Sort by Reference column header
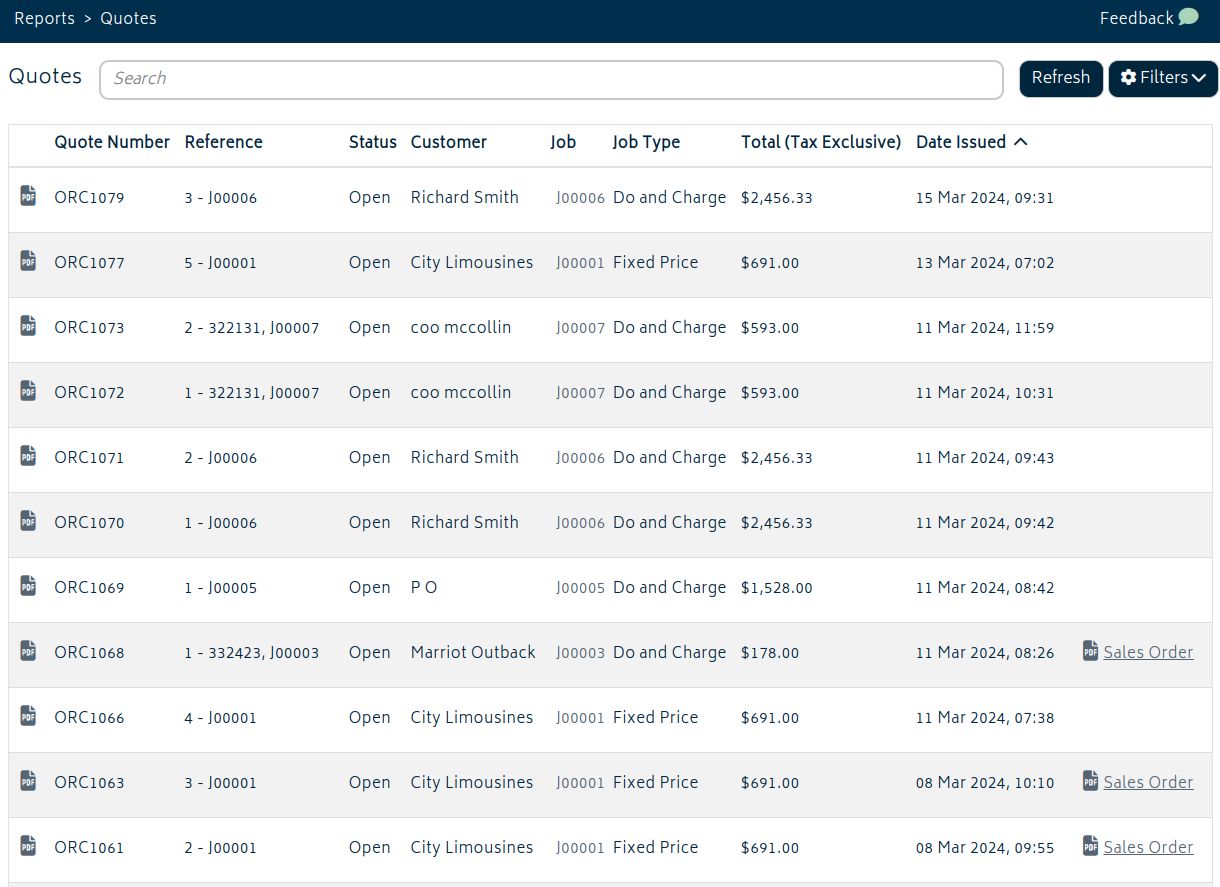The width and height of the screenshot is (1220, 887). [x=224, y=142]
